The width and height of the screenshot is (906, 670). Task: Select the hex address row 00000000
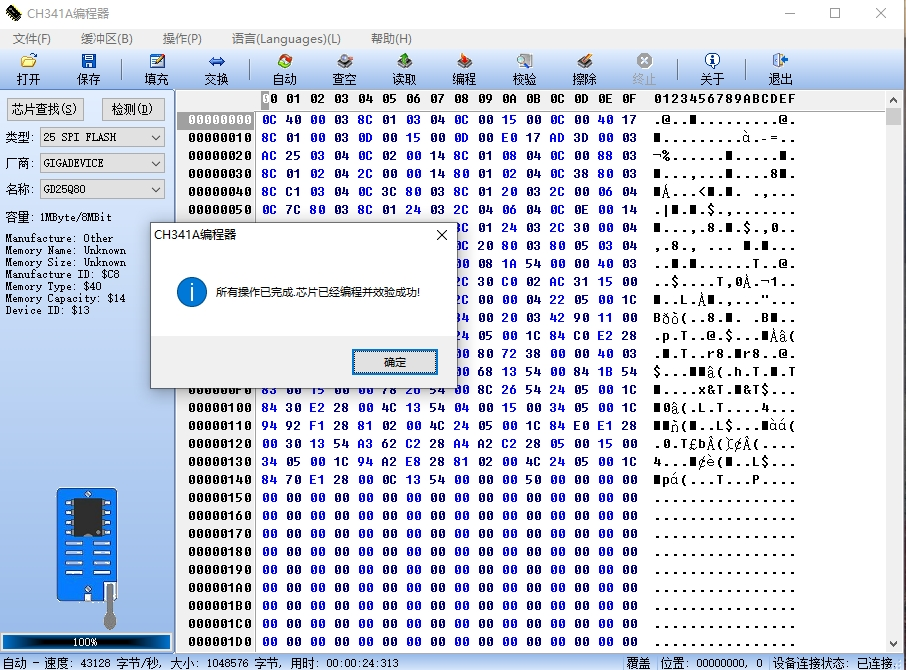pos(220,120)
